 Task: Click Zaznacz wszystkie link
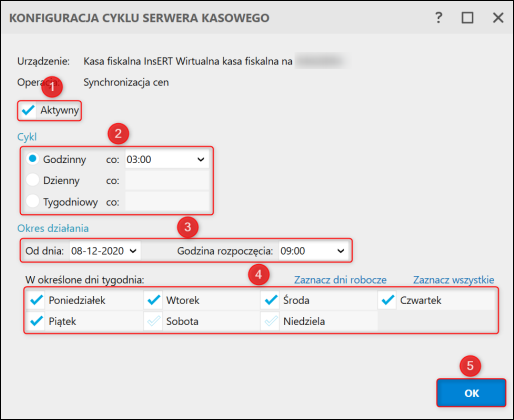(454, 280)
